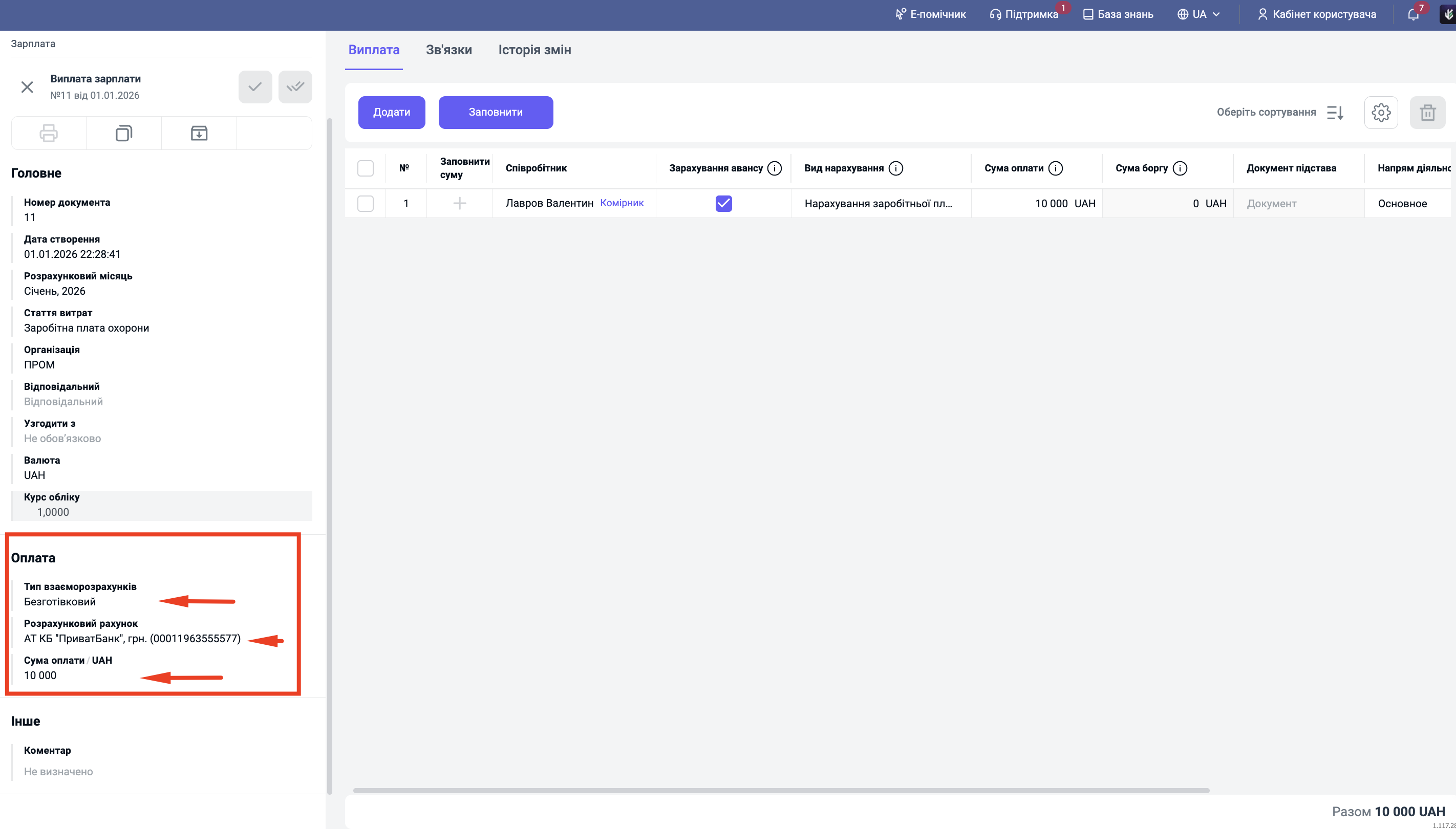Screen dimensions: 1456x829
Task: Click the printer icon in document toolbar
Action: pos(49,133)
